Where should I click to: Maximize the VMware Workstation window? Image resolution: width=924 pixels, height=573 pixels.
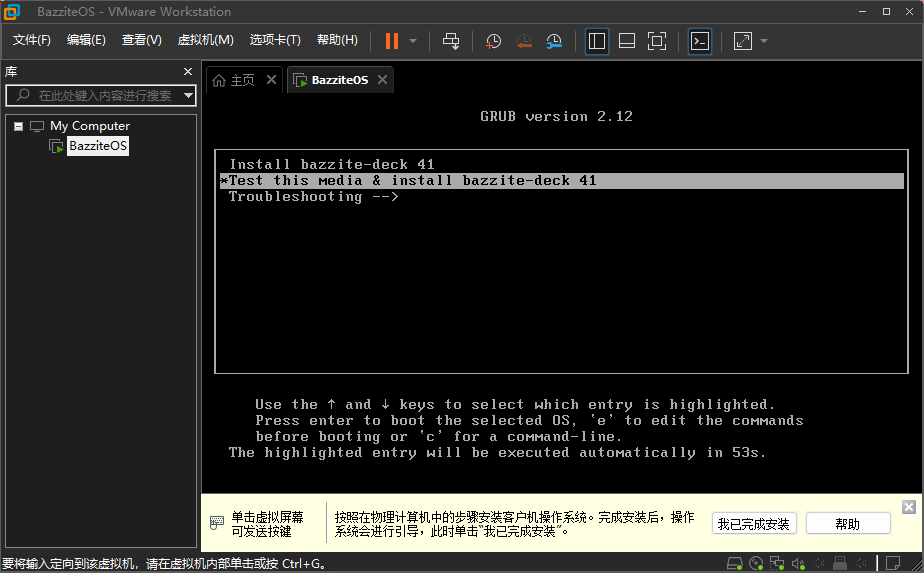point(886,11)
